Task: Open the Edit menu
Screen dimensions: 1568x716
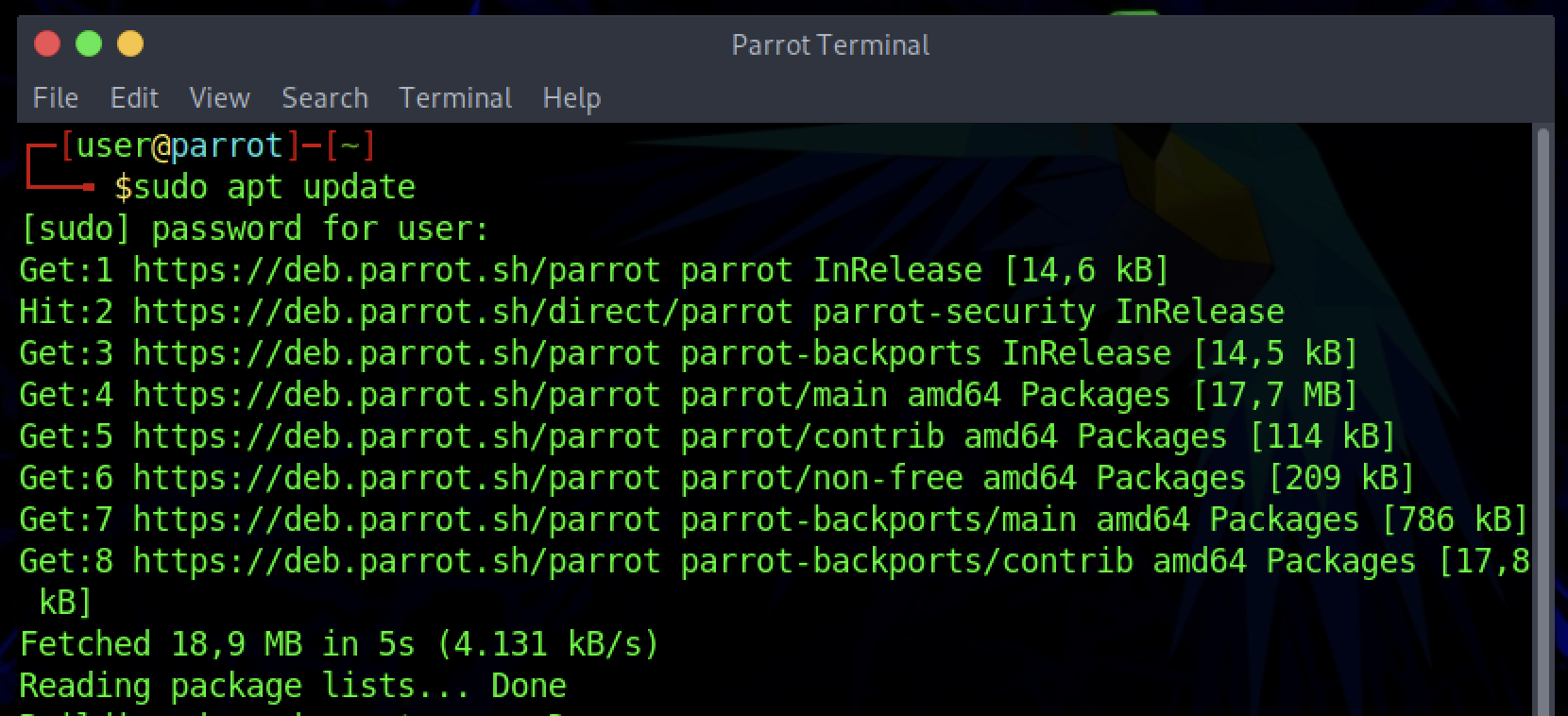Action: click(134, 98)
